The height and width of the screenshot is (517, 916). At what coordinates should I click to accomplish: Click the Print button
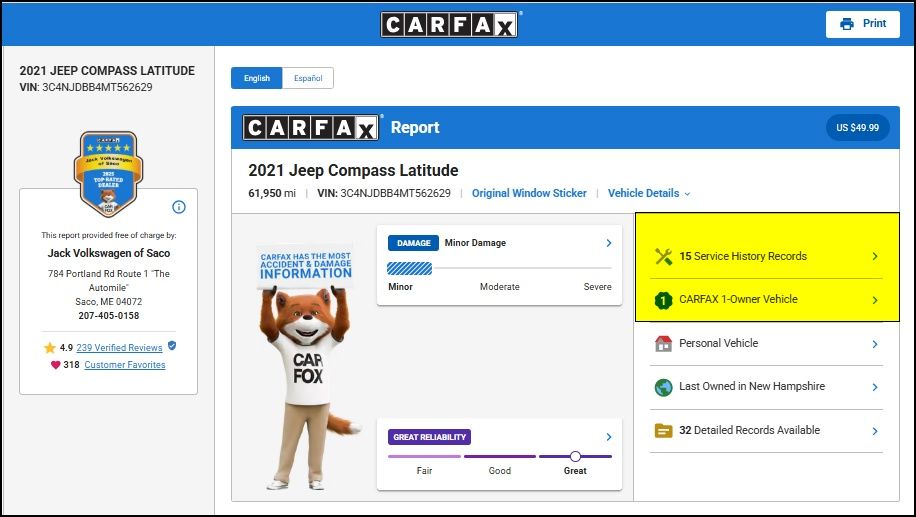pyautogui.click(x=862, y=24)
